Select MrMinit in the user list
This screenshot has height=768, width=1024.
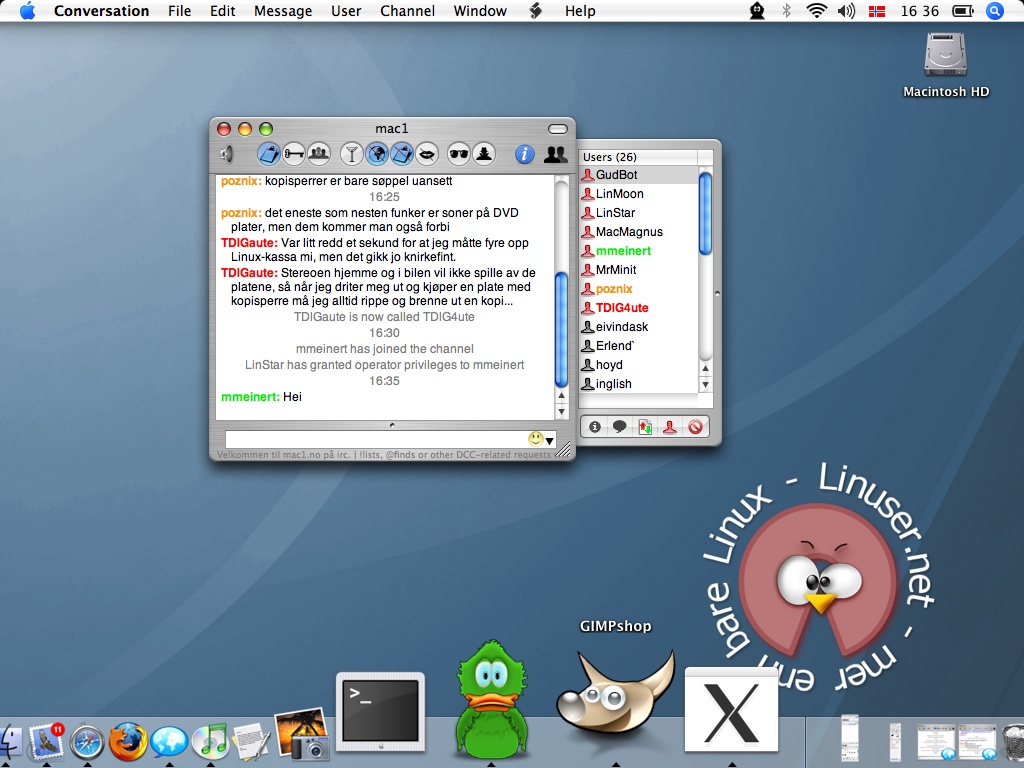[639, 269]
